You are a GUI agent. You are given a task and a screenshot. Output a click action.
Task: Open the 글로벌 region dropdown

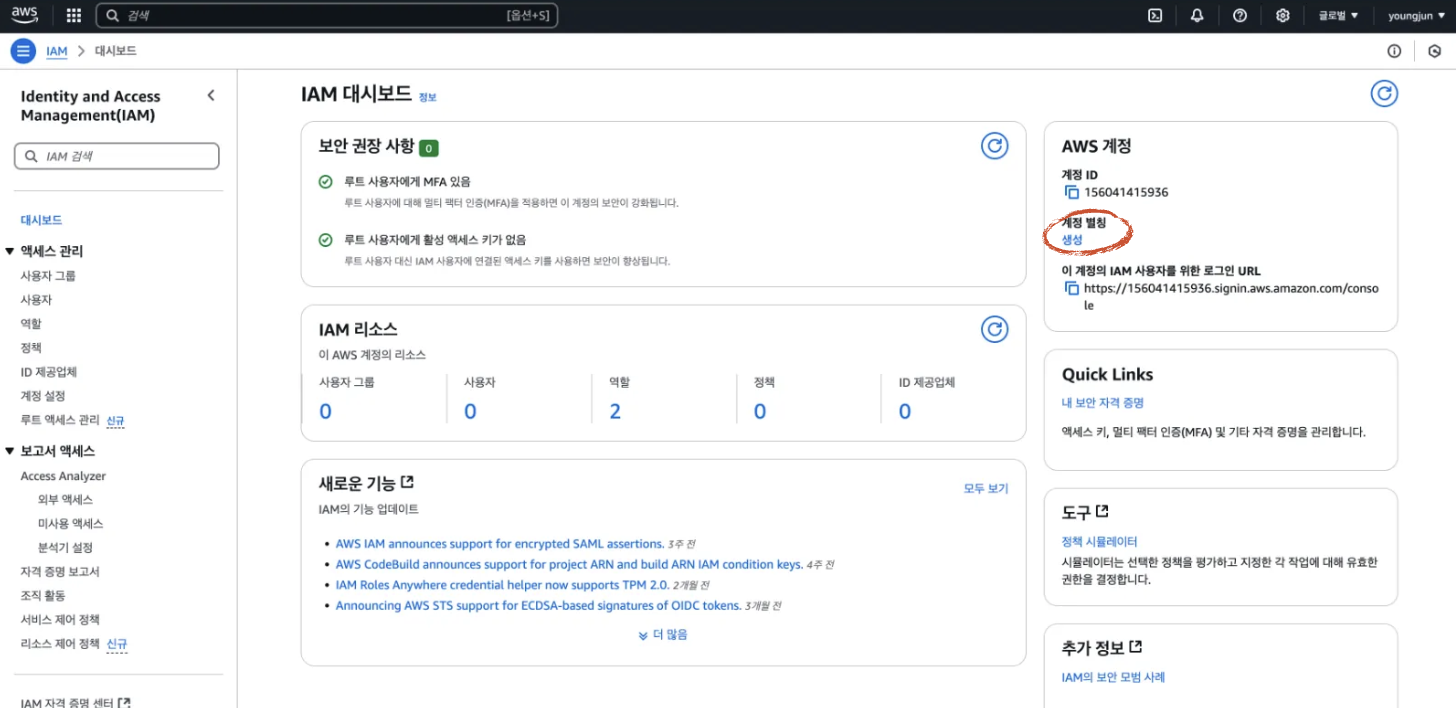tap(1338, 16)
